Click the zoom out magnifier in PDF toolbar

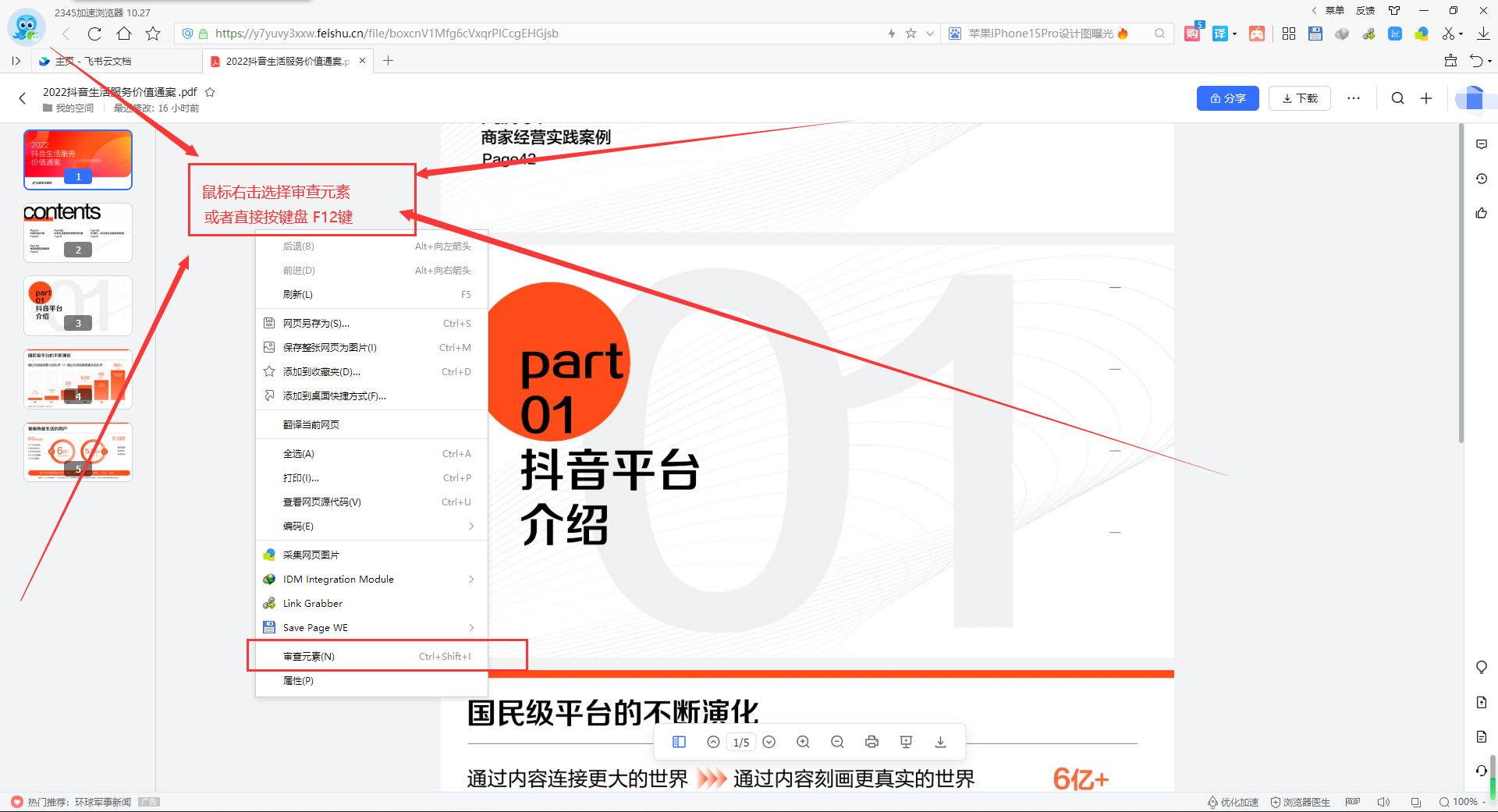click(x=837, y=742)
